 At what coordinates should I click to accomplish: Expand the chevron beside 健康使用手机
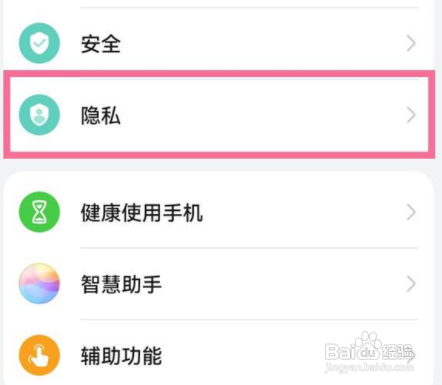tap(411, 212)
